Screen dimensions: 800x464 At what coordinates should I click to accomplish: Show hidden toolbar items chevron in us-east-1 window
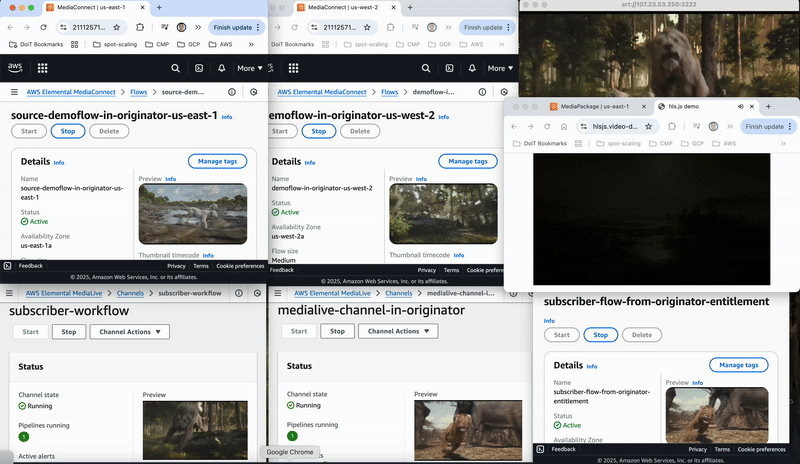pyautogui.click(x=198, y=27)
